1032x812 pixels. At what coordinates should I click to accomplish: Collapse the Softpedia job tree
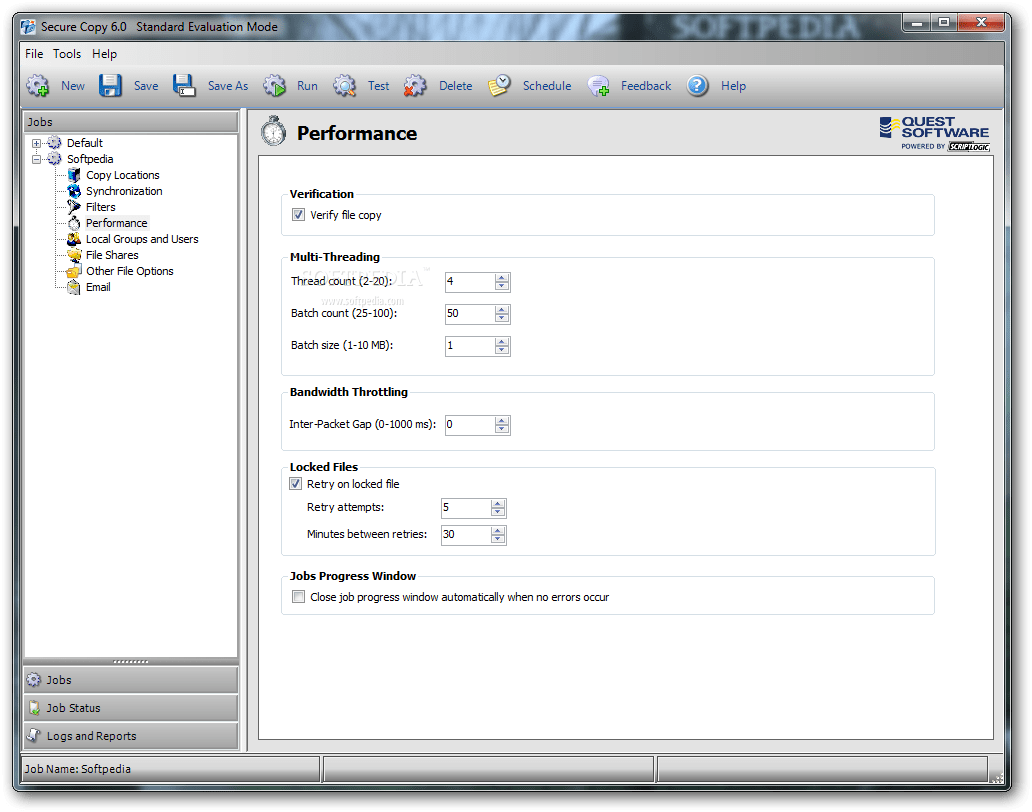[37, 158]
